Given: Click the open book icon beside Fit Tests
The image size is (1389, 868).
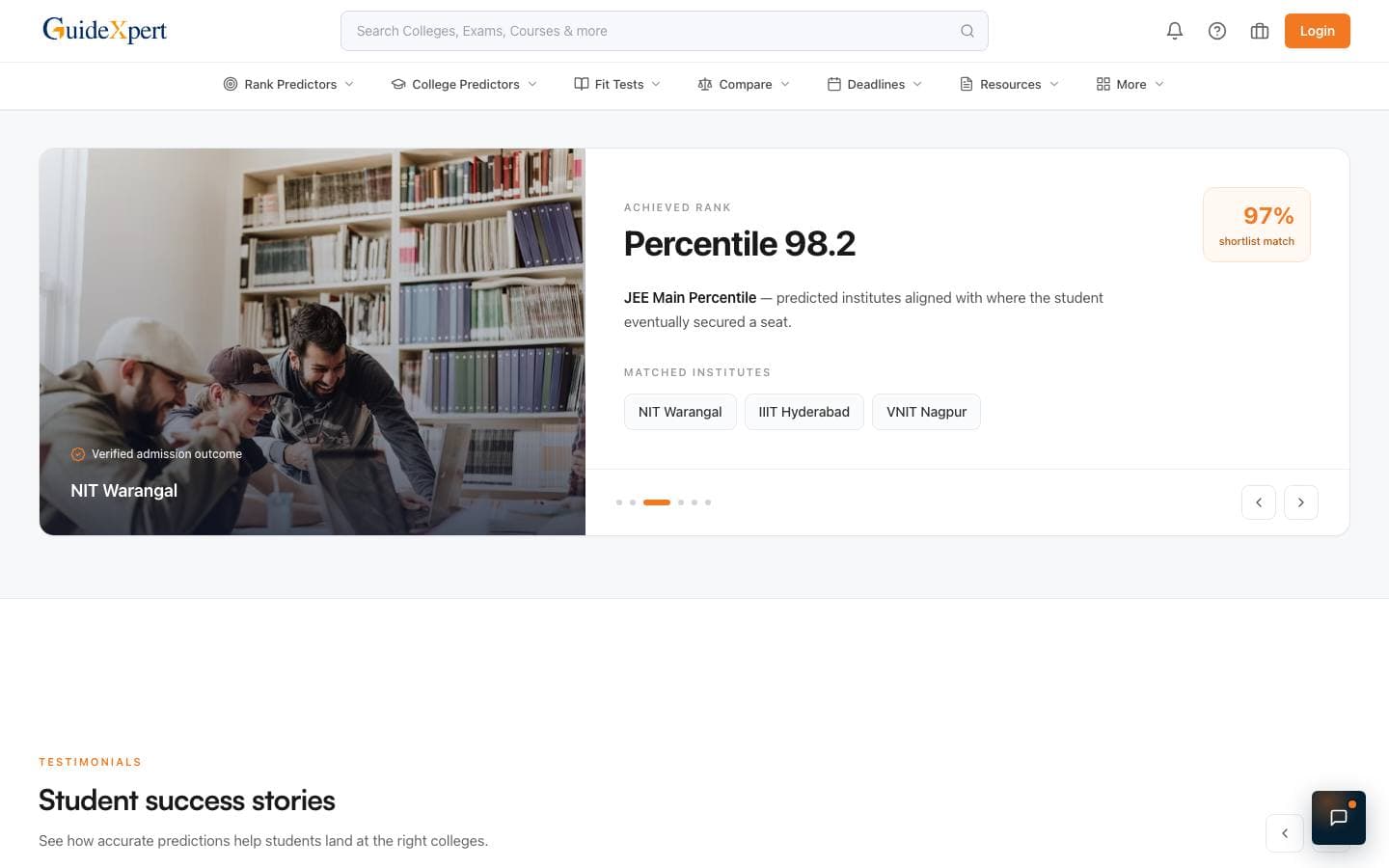Looking at the screenshot, I should tap(581, 84).
